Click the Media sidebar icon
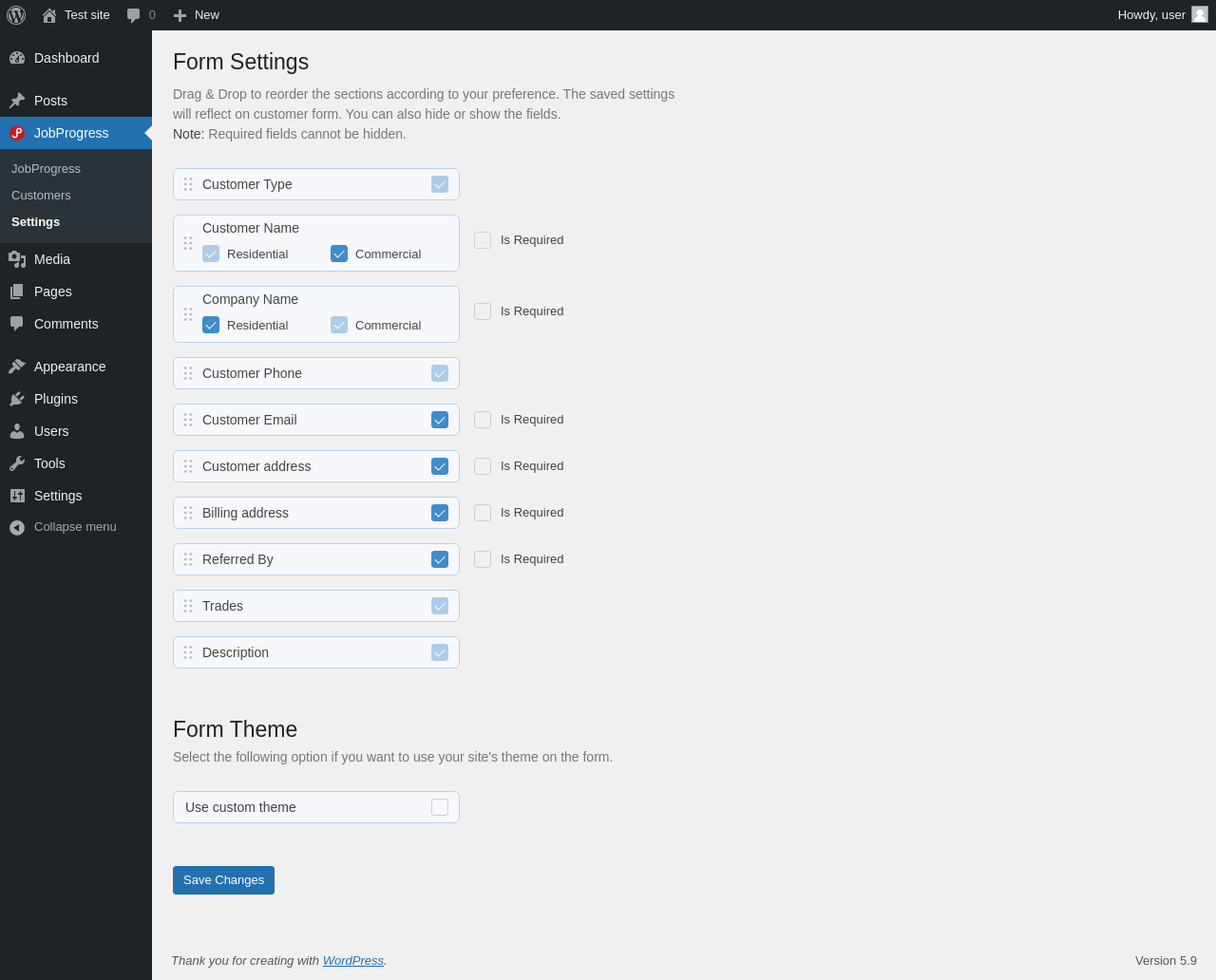1216x980 pixels. [x=17, y=259]
